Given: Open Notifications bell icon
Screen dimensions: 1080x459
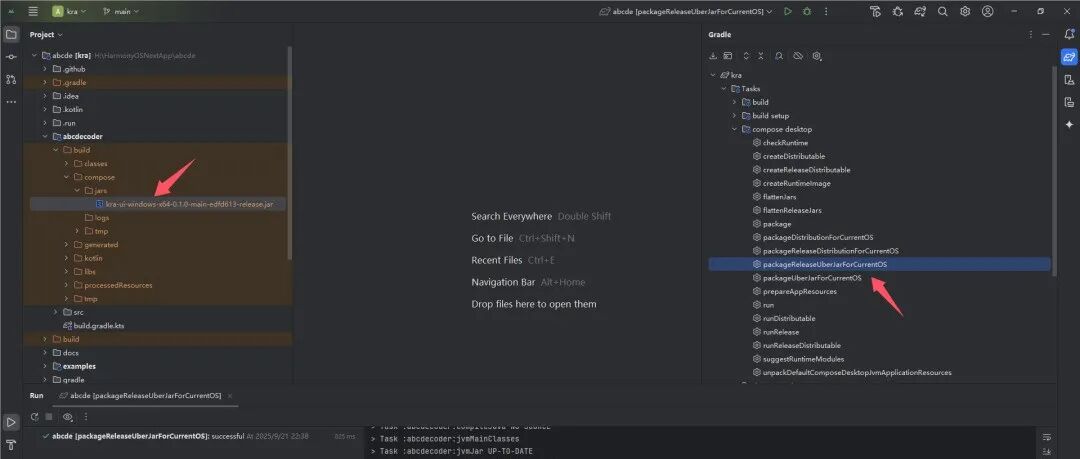Looking at the screenshot, I should (1069, 34).
